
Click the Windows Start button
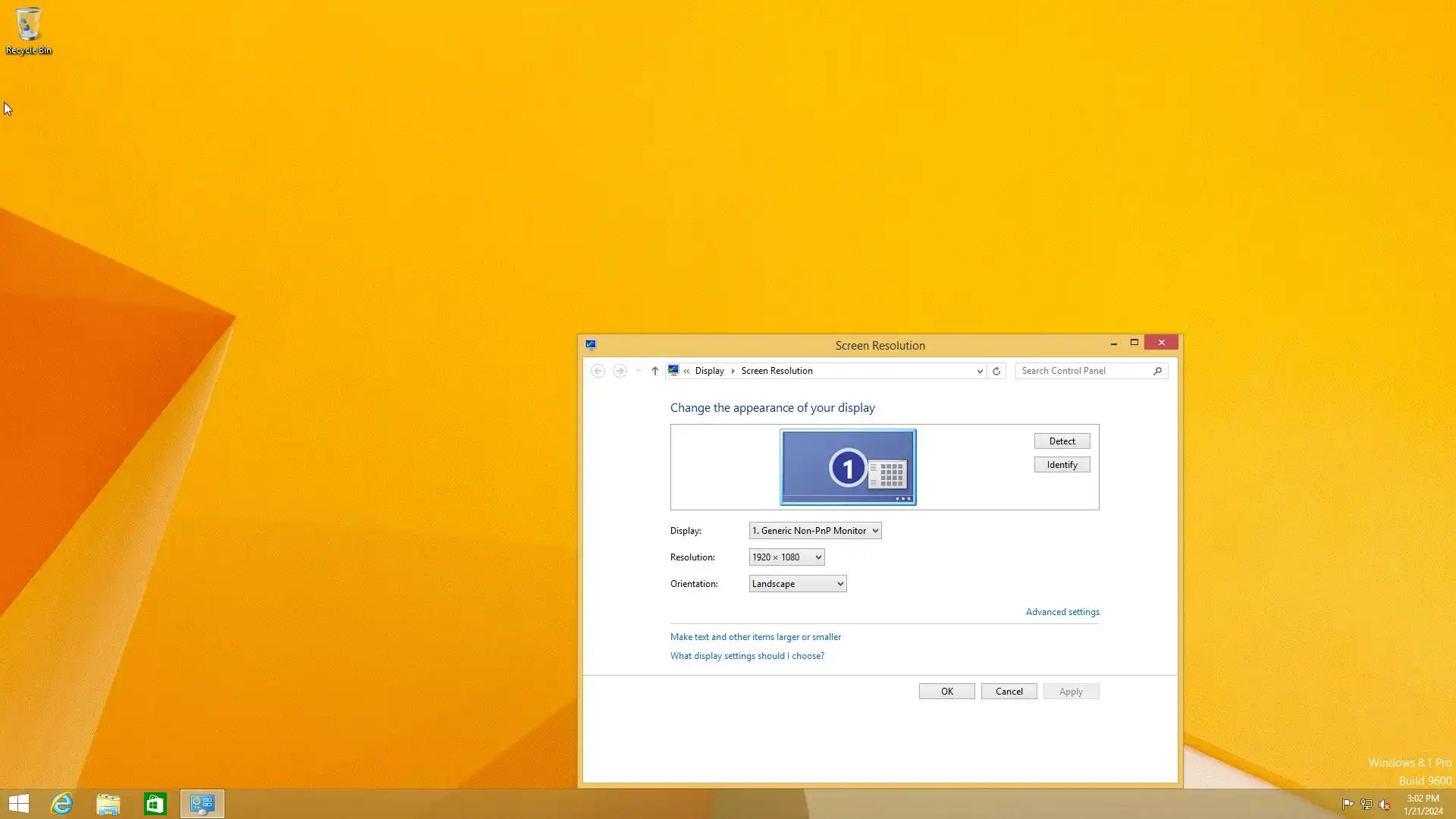[19, 803]
